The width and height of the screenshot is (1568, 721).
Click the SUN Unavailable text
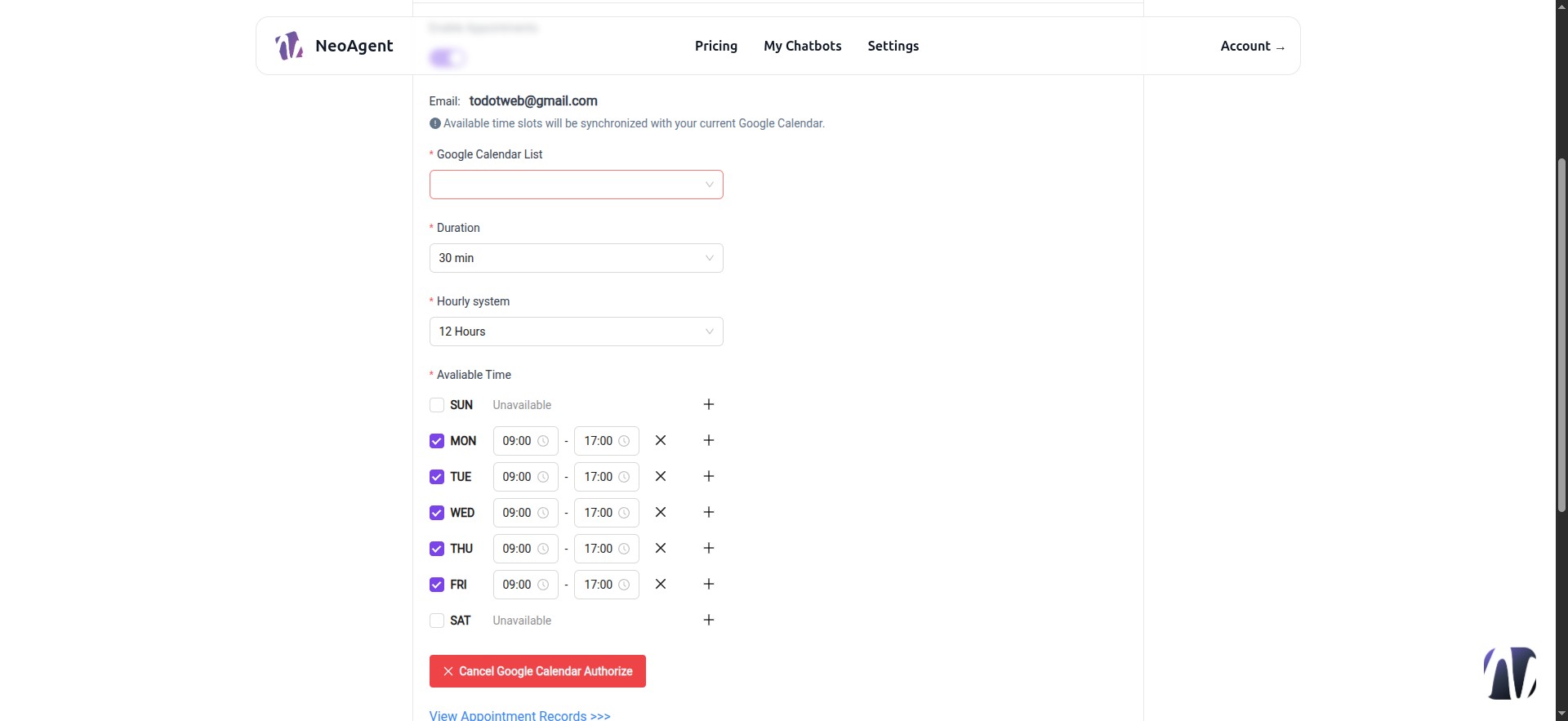tap(522, 405)
